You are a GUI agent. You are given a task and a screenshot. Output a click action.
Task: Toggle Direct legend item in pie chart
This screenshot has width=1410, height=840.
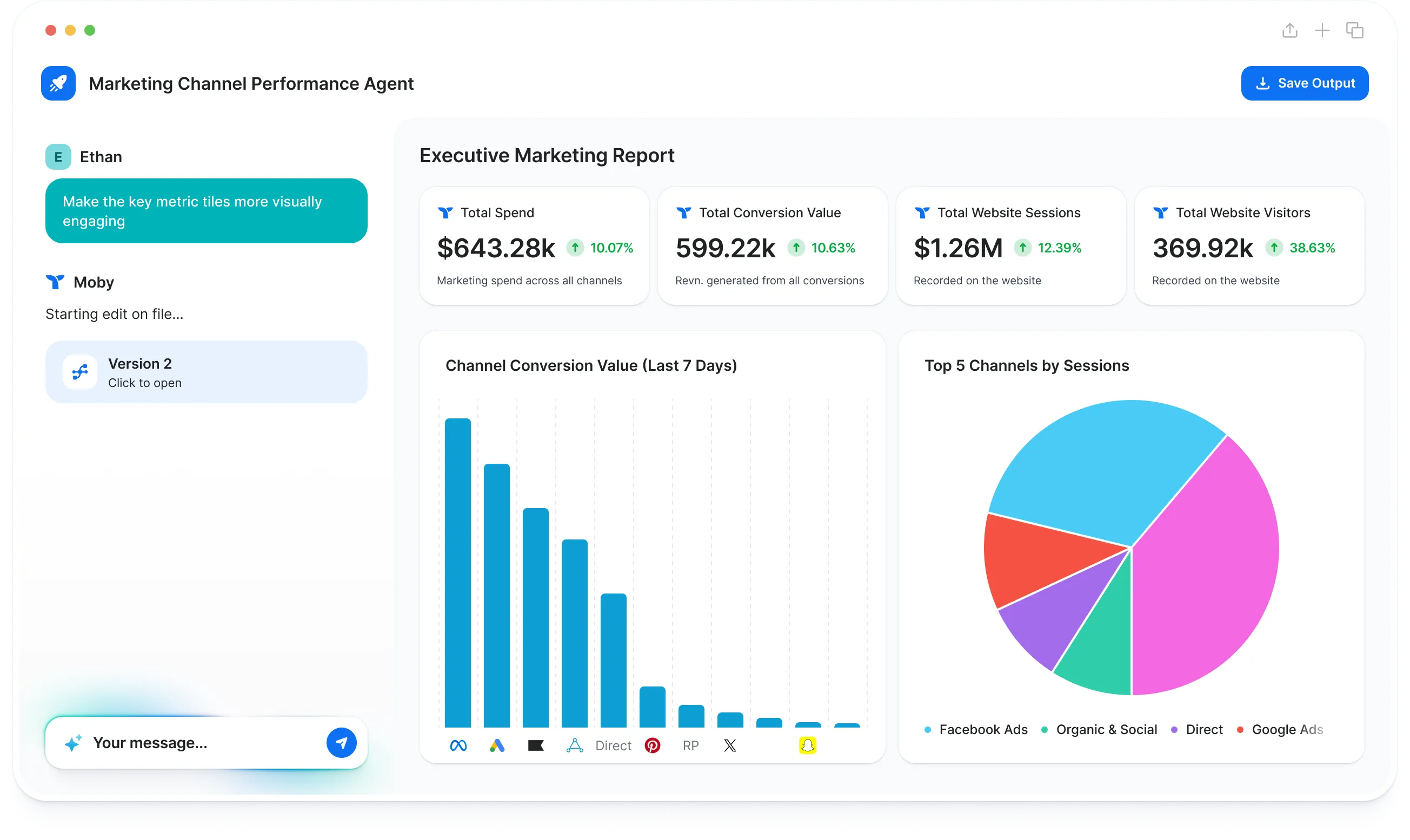pos(1203,730)
